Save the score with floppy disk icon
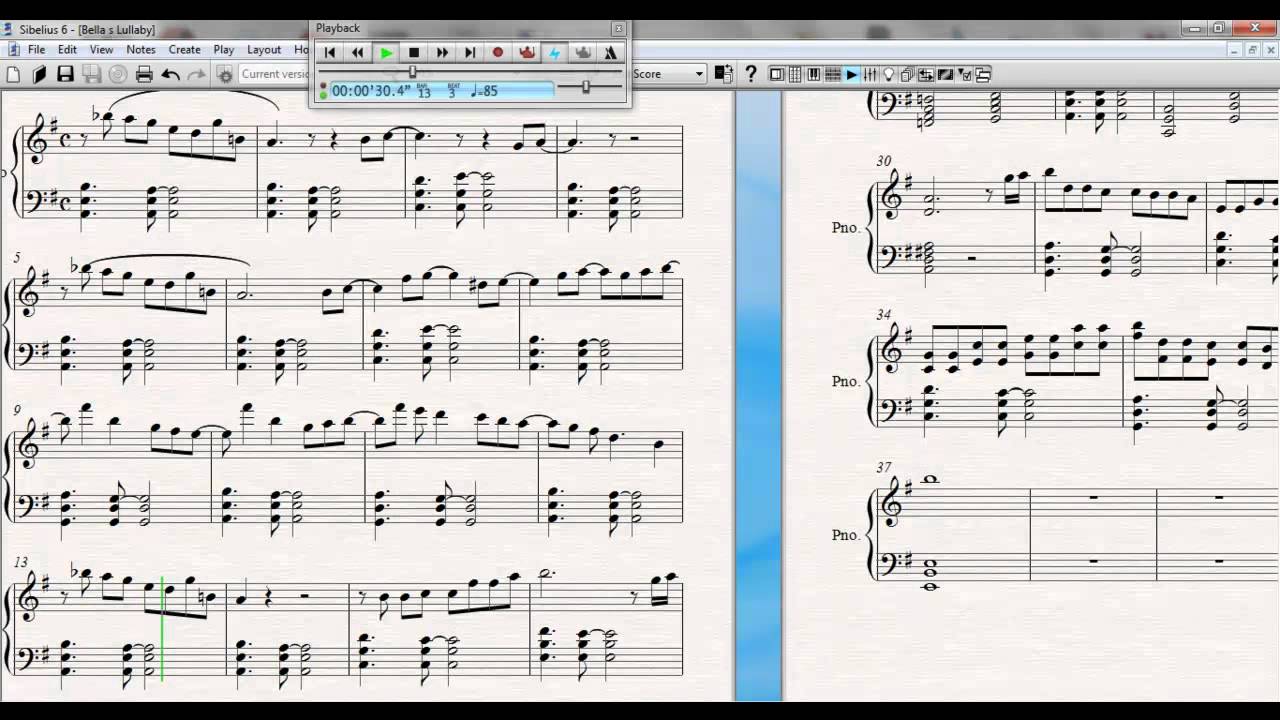The image size is (1280, 720). pyautogui.click(x=65, y=74)
